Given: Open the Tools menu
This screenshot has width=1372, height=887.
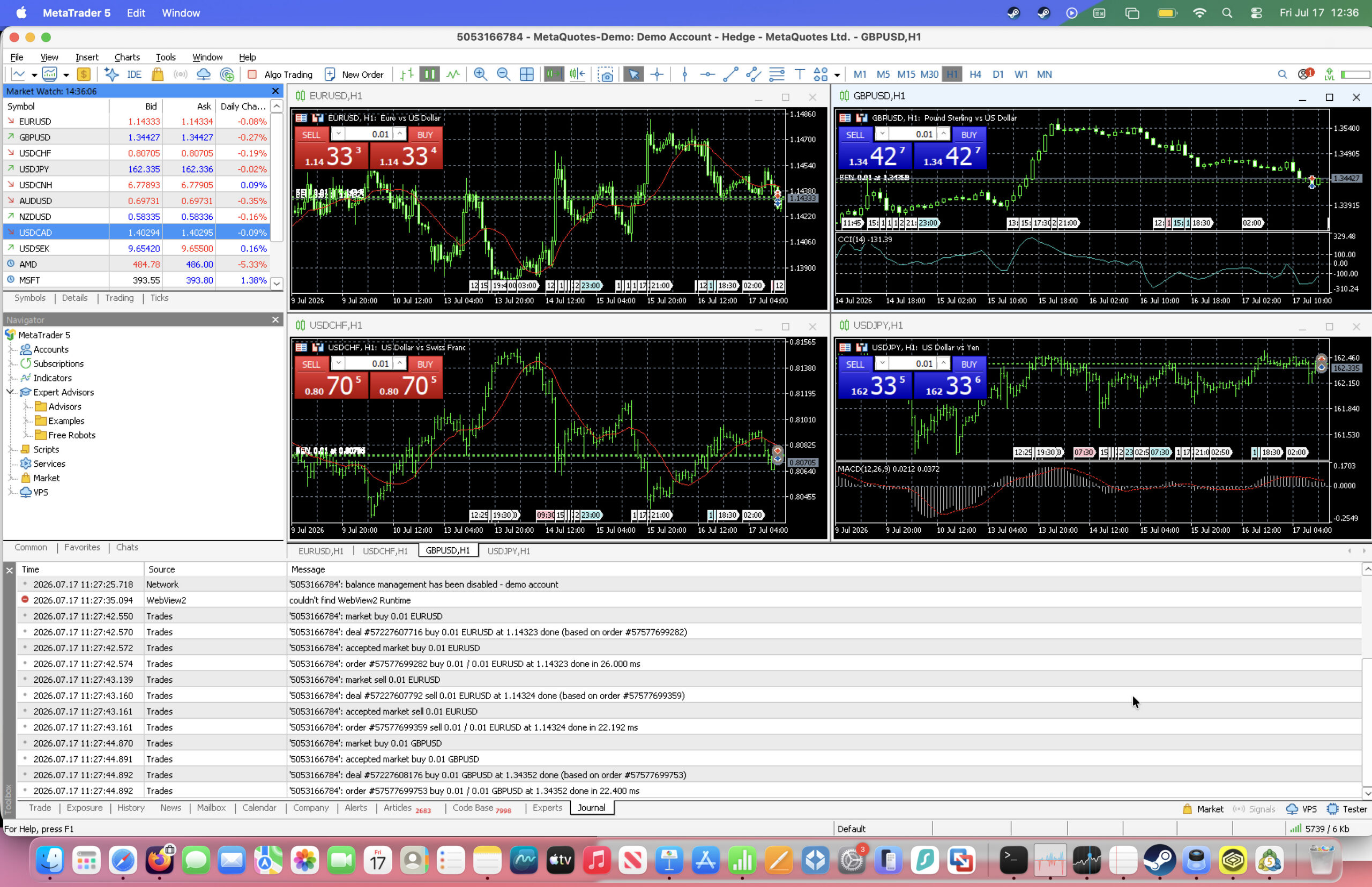Looking at the screenshot, I should pyautogui.click(x=165, y=57).
